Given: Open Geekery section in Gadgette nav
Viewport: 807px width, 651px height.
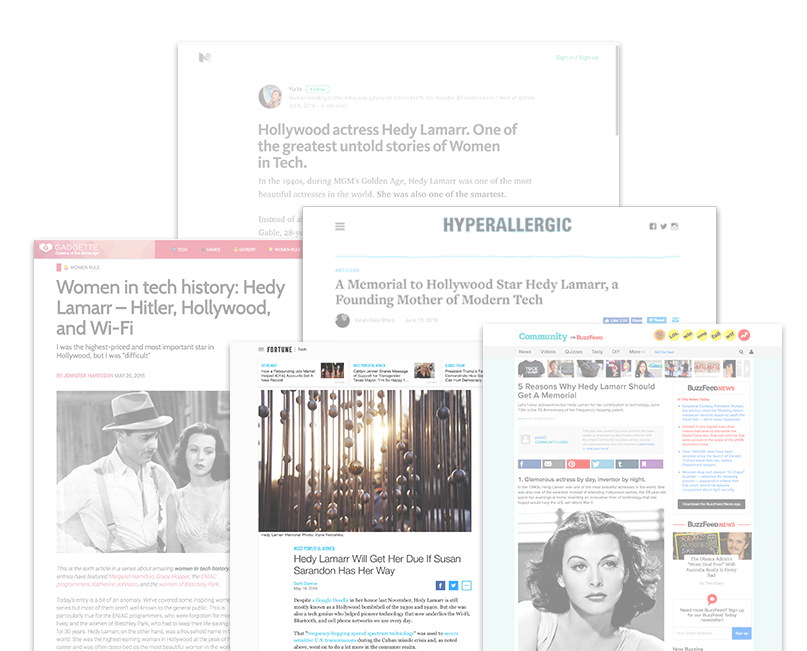Looking at the screenshot, I should [x=244, y=249].
